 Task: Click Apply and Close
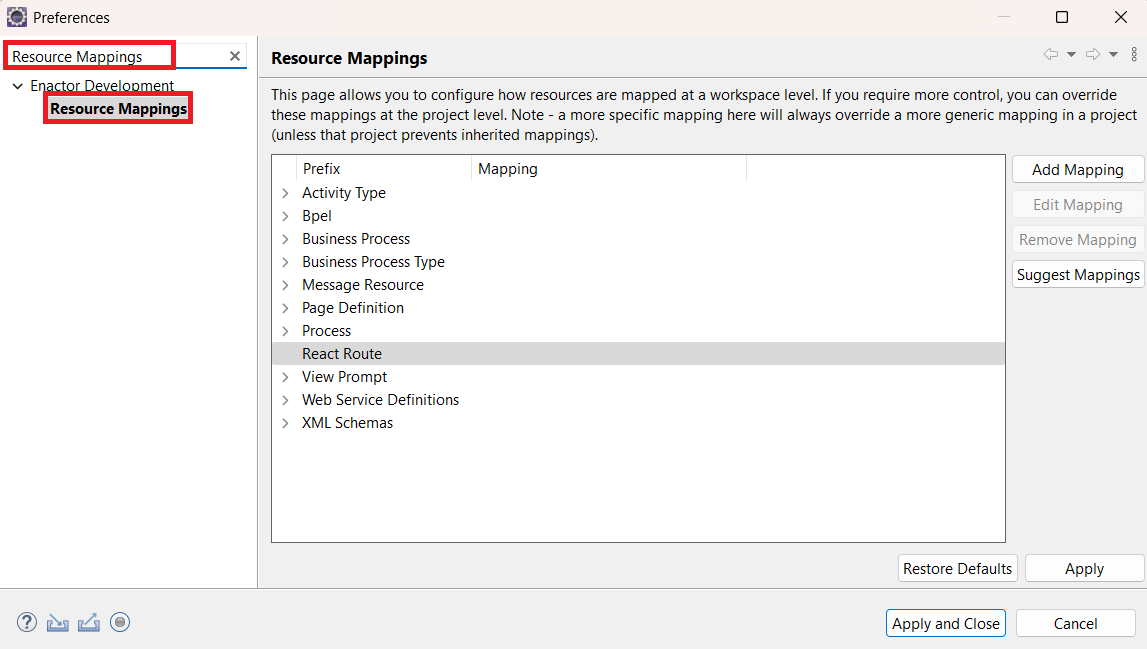pos(946,623)
